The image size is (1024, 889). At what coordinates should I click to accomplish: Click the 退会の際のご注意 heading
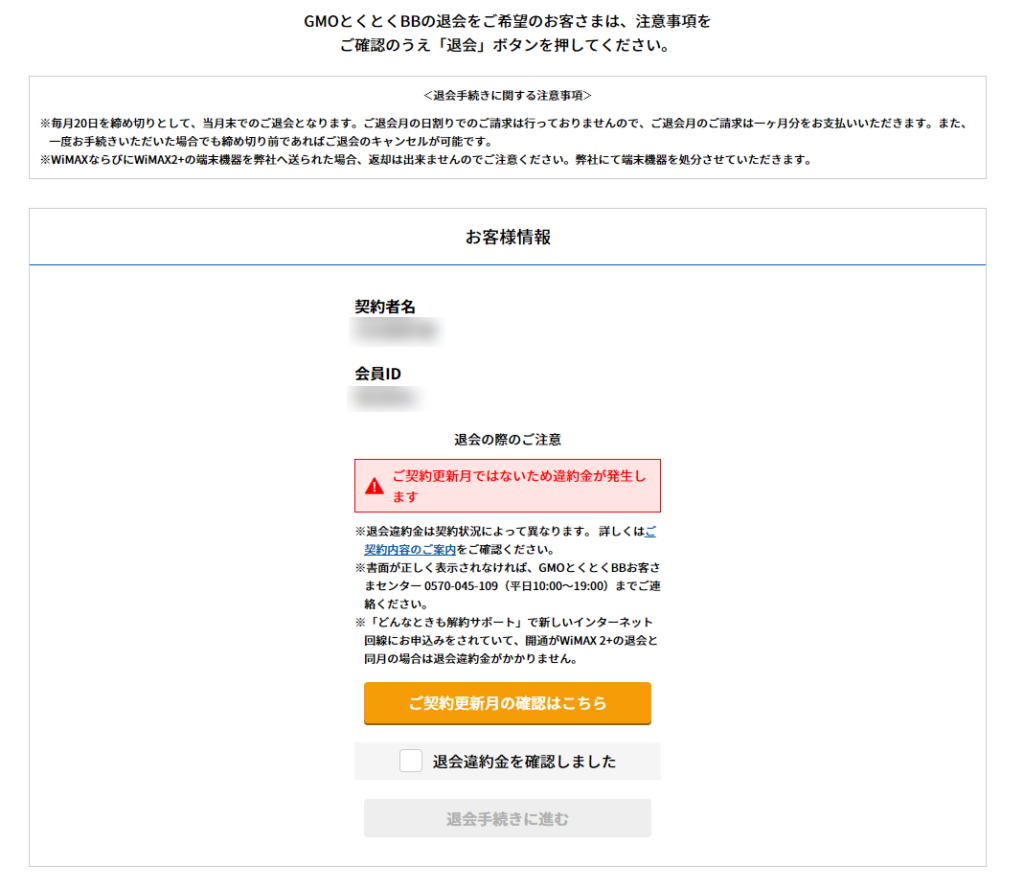click(x=507, y=440)
